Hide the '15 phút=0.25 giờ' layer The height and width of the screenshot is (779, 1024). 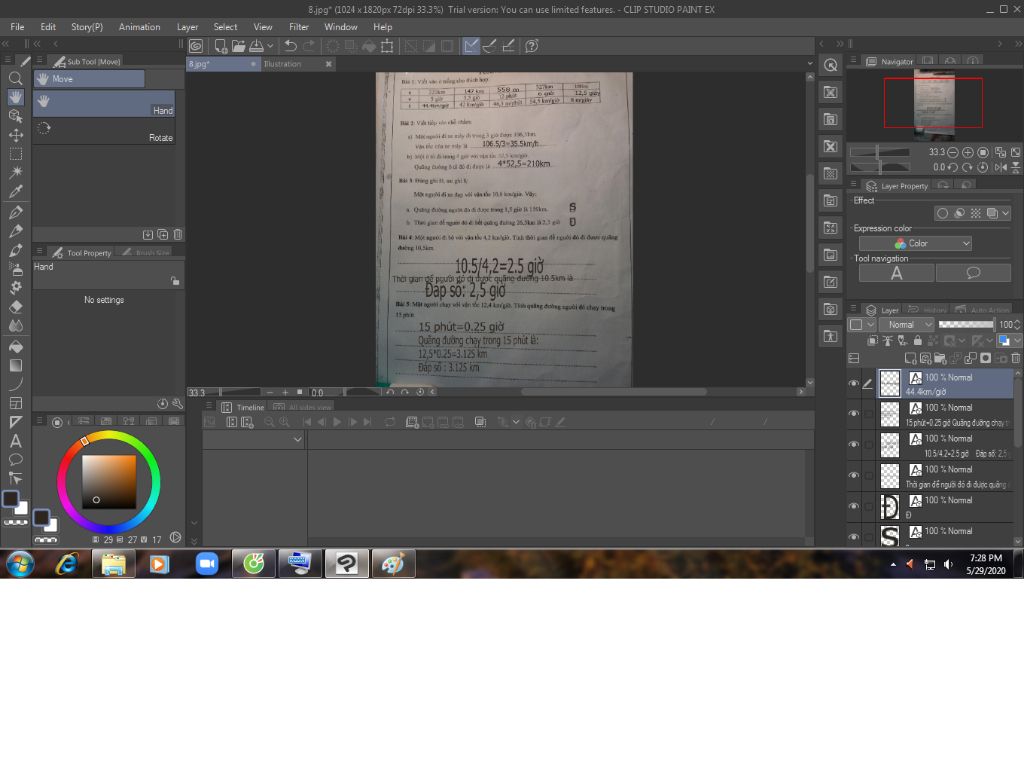pos(854,414)
